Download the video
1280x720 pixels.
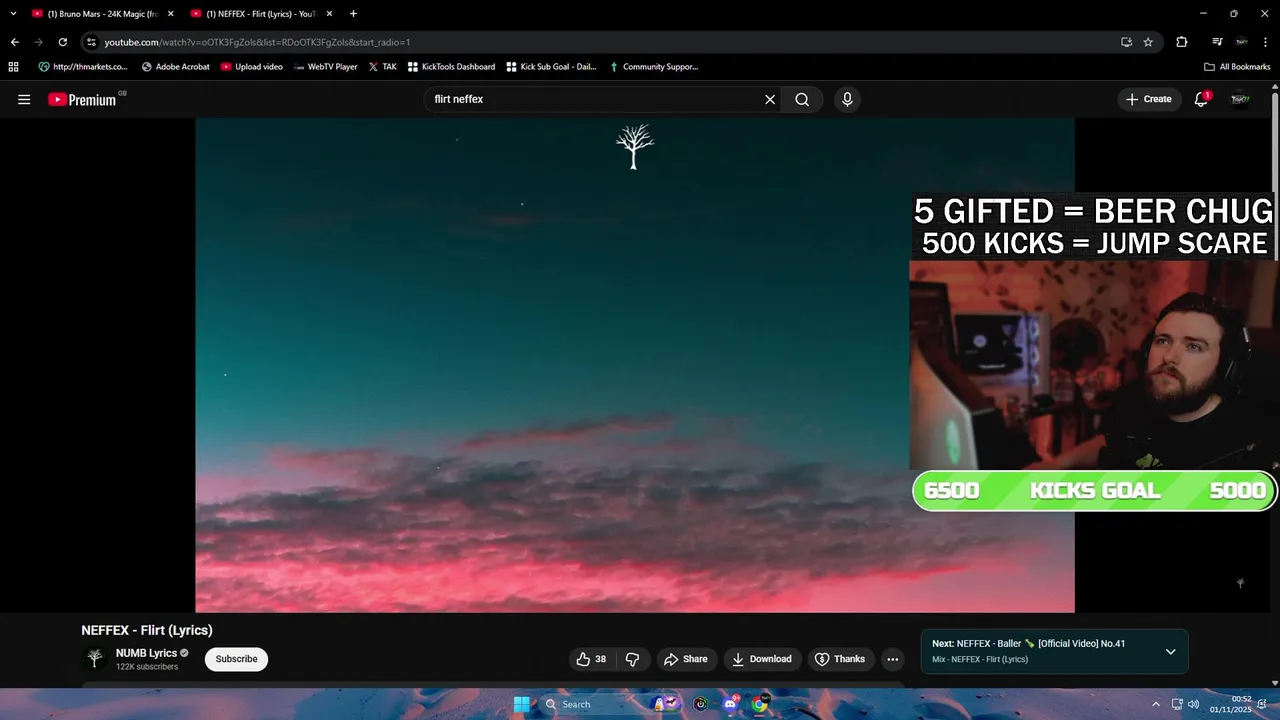tap(762, 659)
